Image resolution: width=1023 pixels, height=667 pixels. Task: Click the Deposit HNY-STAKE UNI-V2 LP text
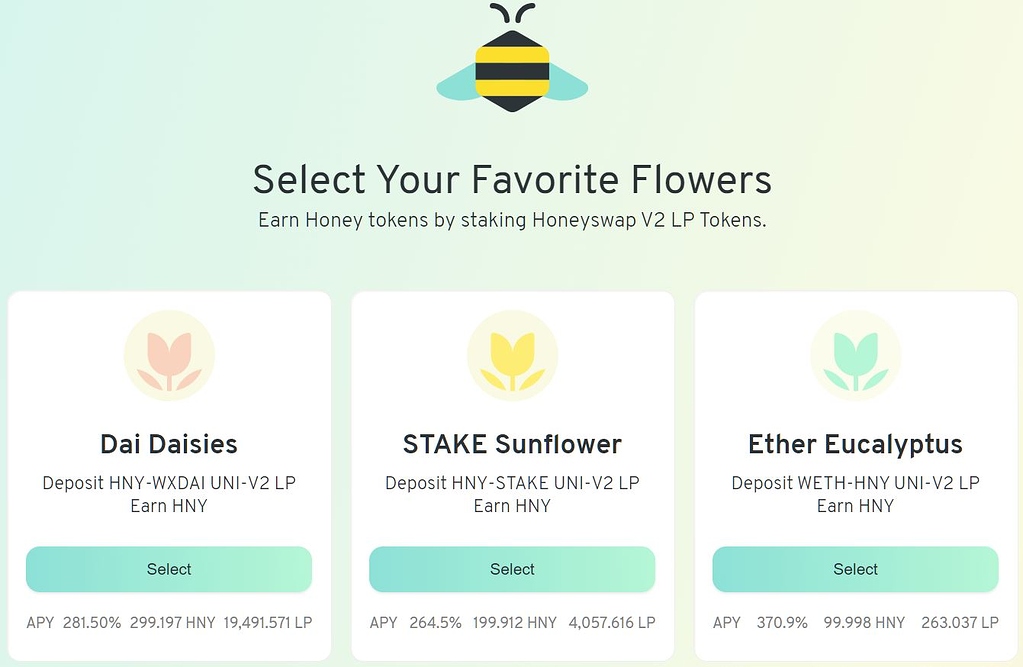[x=512, y=483]
